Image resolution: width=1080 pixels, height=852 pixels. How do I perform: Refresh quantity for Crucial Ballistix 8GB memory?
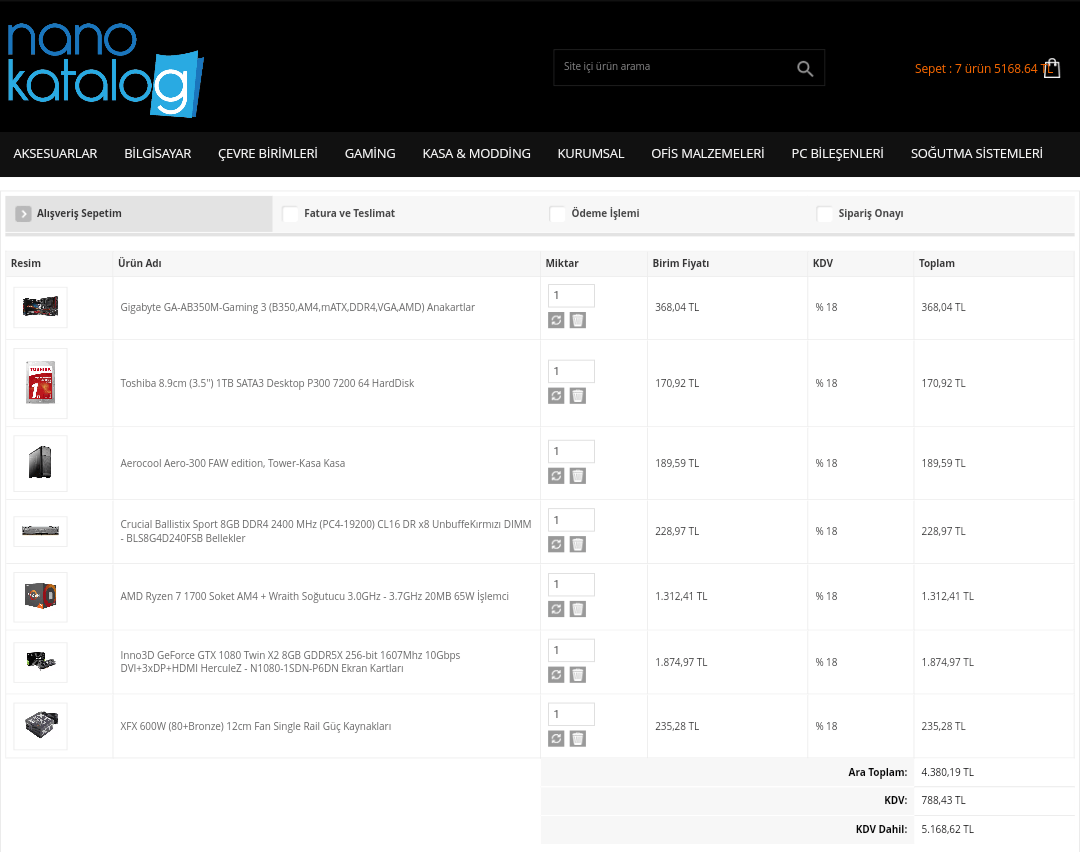556,545
